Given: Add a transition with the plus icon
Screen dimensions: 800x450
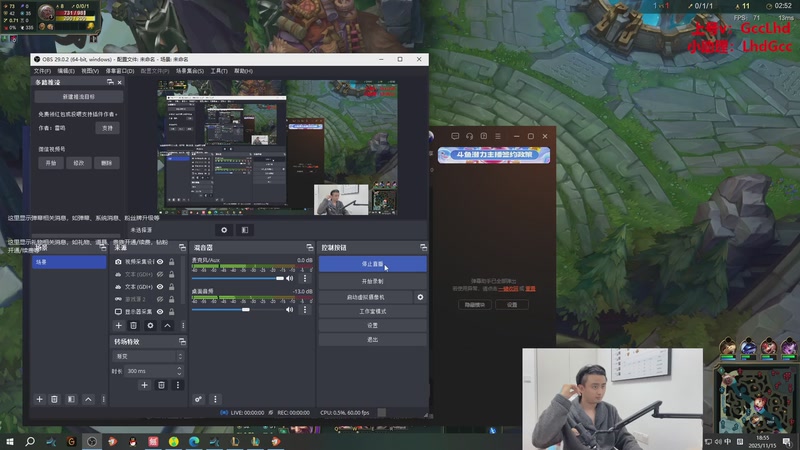Looking at the screenshot, I should [x=144, y=385].
